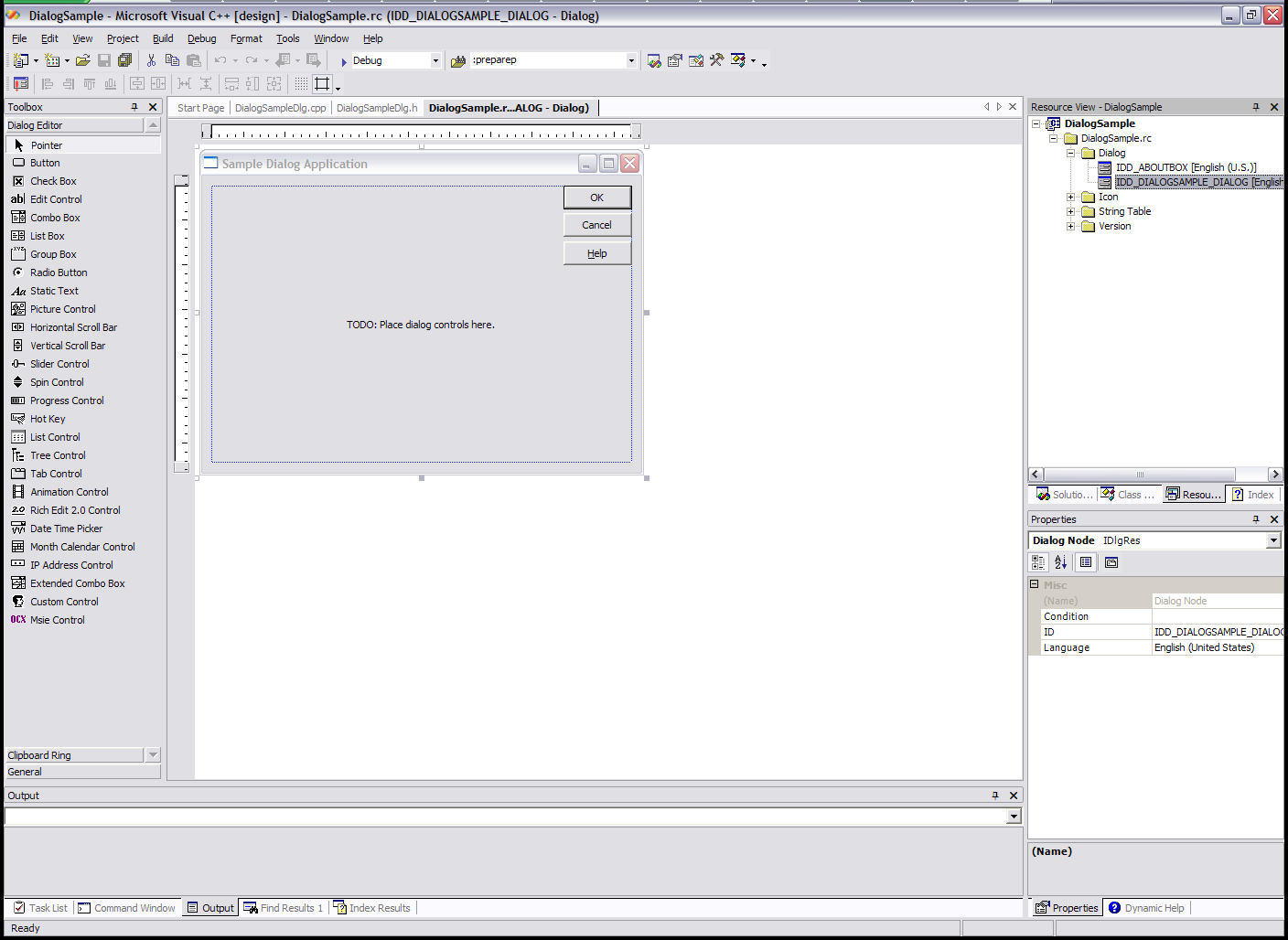Switch to the Class View tab
The image size is (1288, 940).
pos(1128,495)
